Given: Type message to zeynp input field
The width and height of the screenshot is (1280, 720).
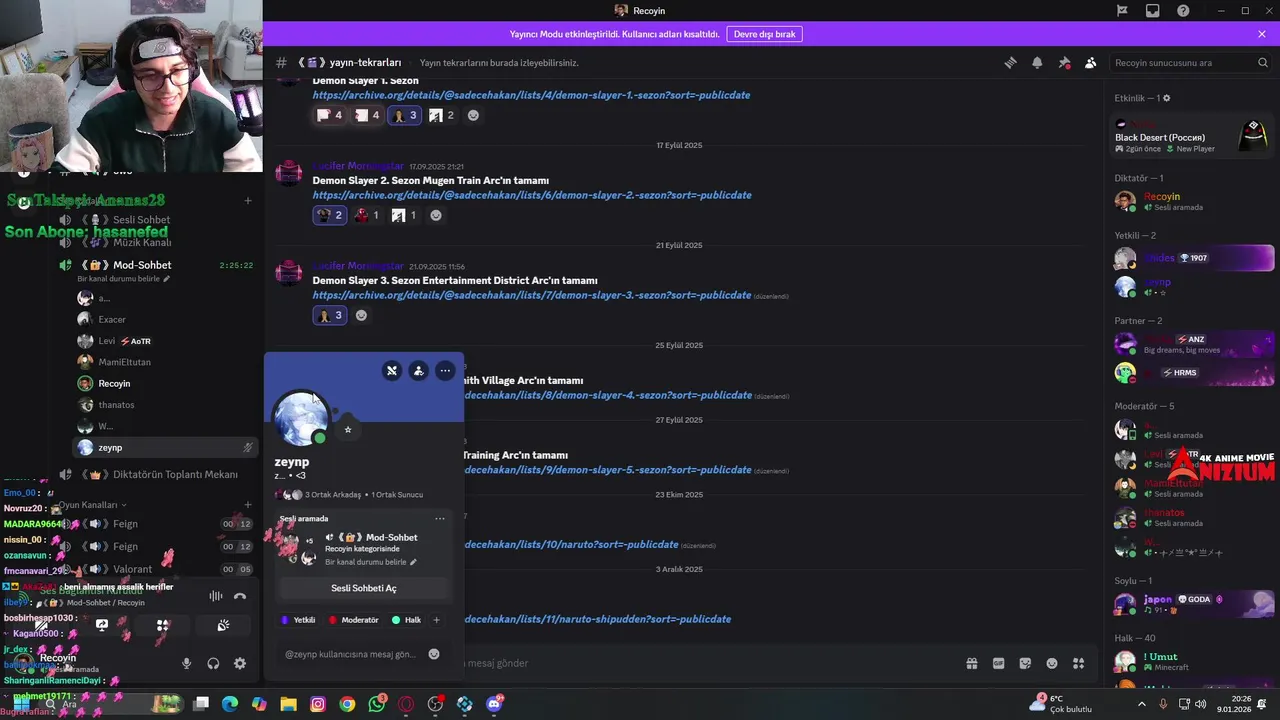Looking at the screenshot, I should coord(349,654).
